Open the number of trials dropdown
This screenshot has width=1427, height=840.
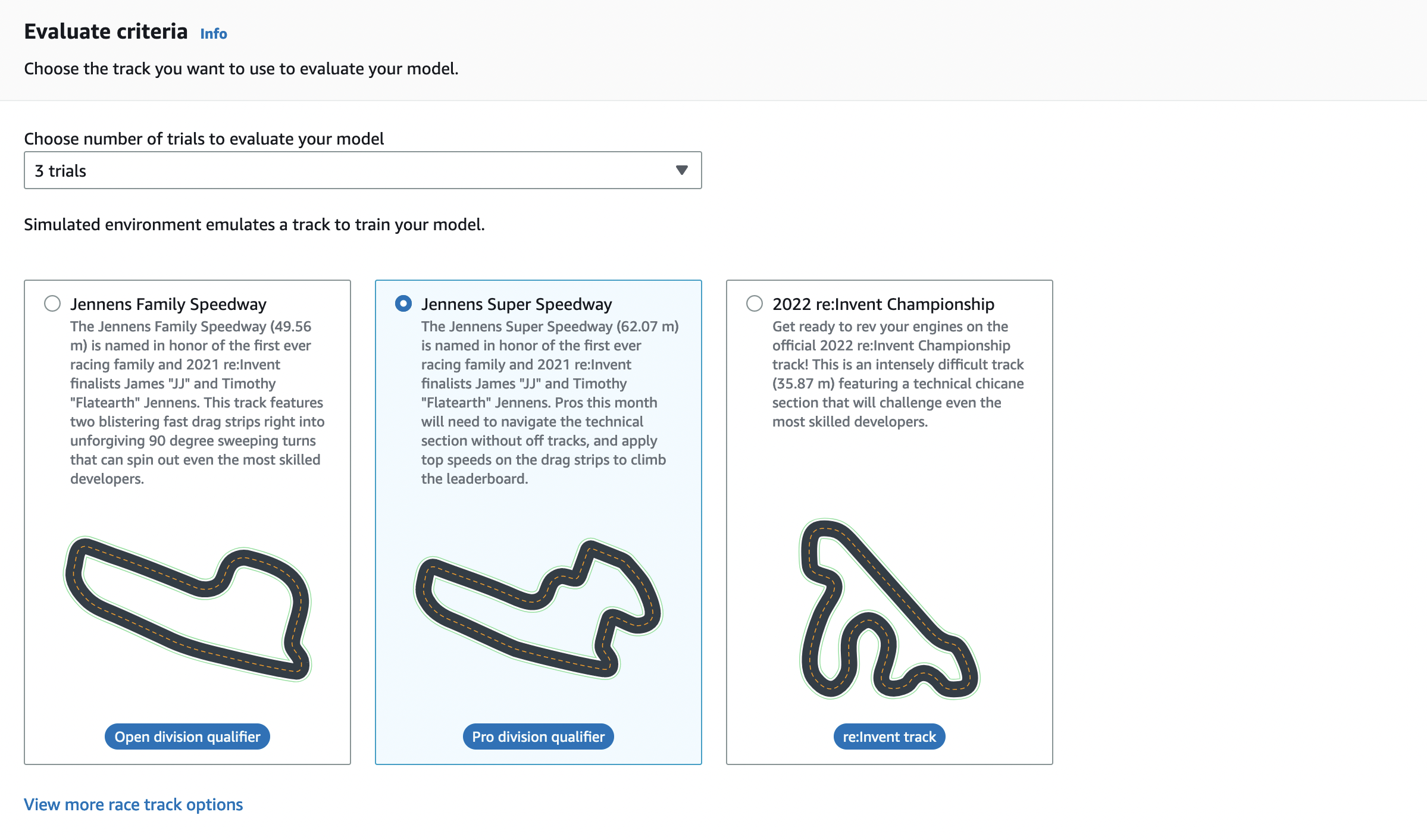pyautogui.click(x=363, y=170)
